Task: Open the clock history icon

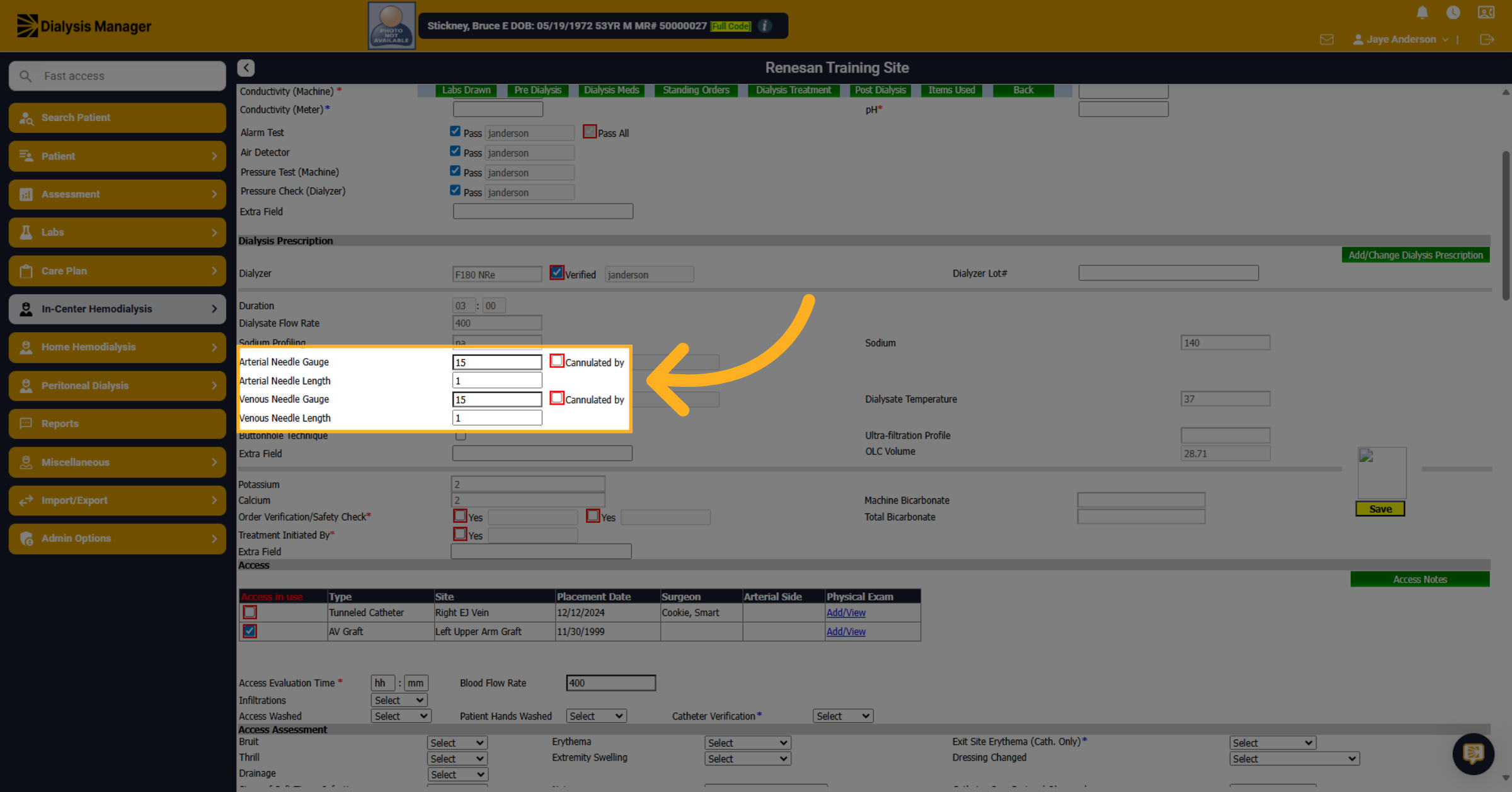Action: pyautogui.click(x=1453, y=12)
